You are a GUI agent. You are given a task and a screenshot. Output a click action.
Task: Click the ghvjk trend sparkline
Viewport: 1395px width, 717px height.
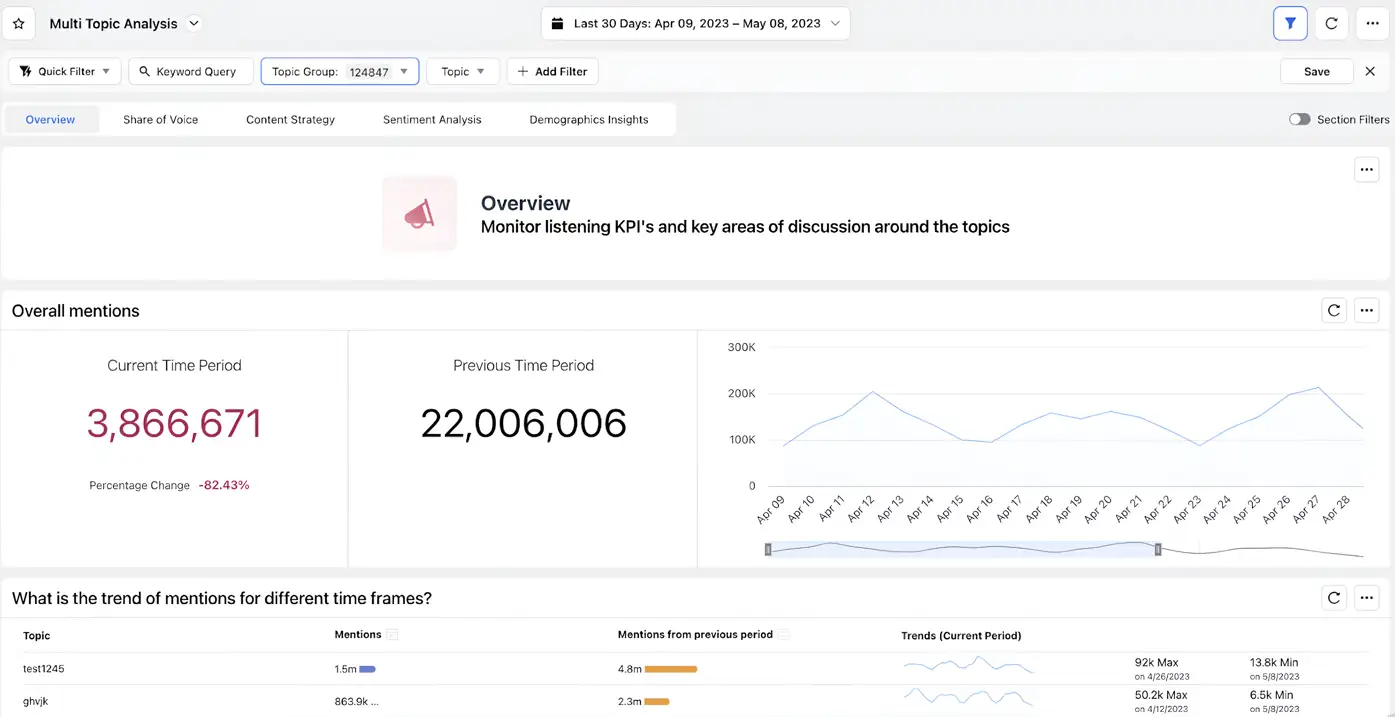click(x=968, y=696)
